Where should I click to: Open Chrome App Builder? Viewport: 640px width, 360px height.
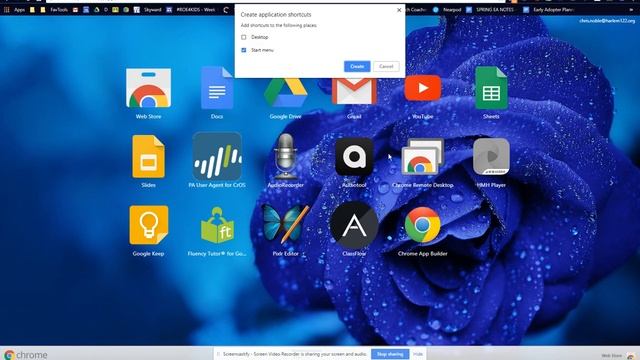click(x=422, y=225)
